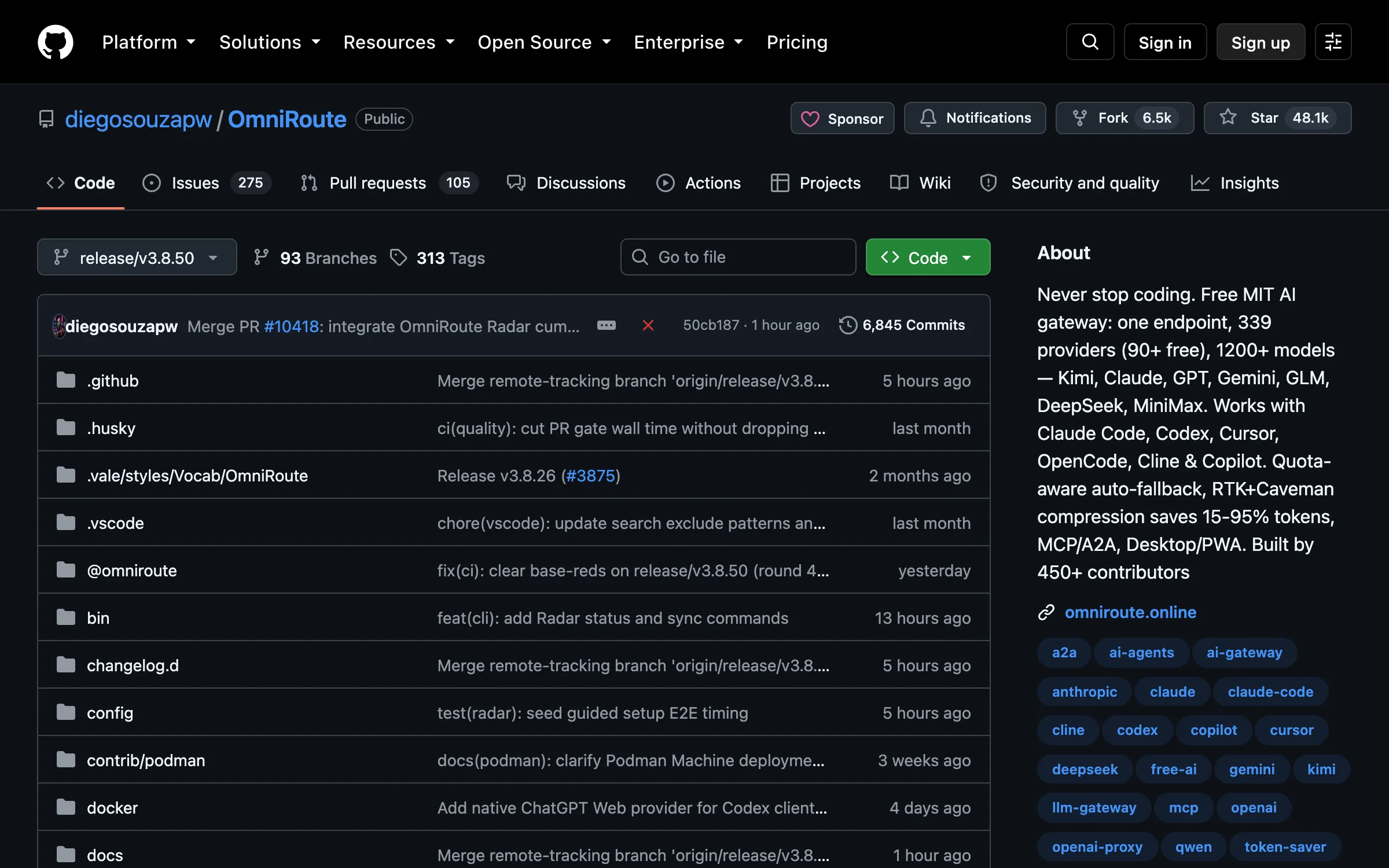Image resolution: width=1389 pixels, height=868 pixels.
Task: Click the failed checks red X icon
Action: click(648, 325)
